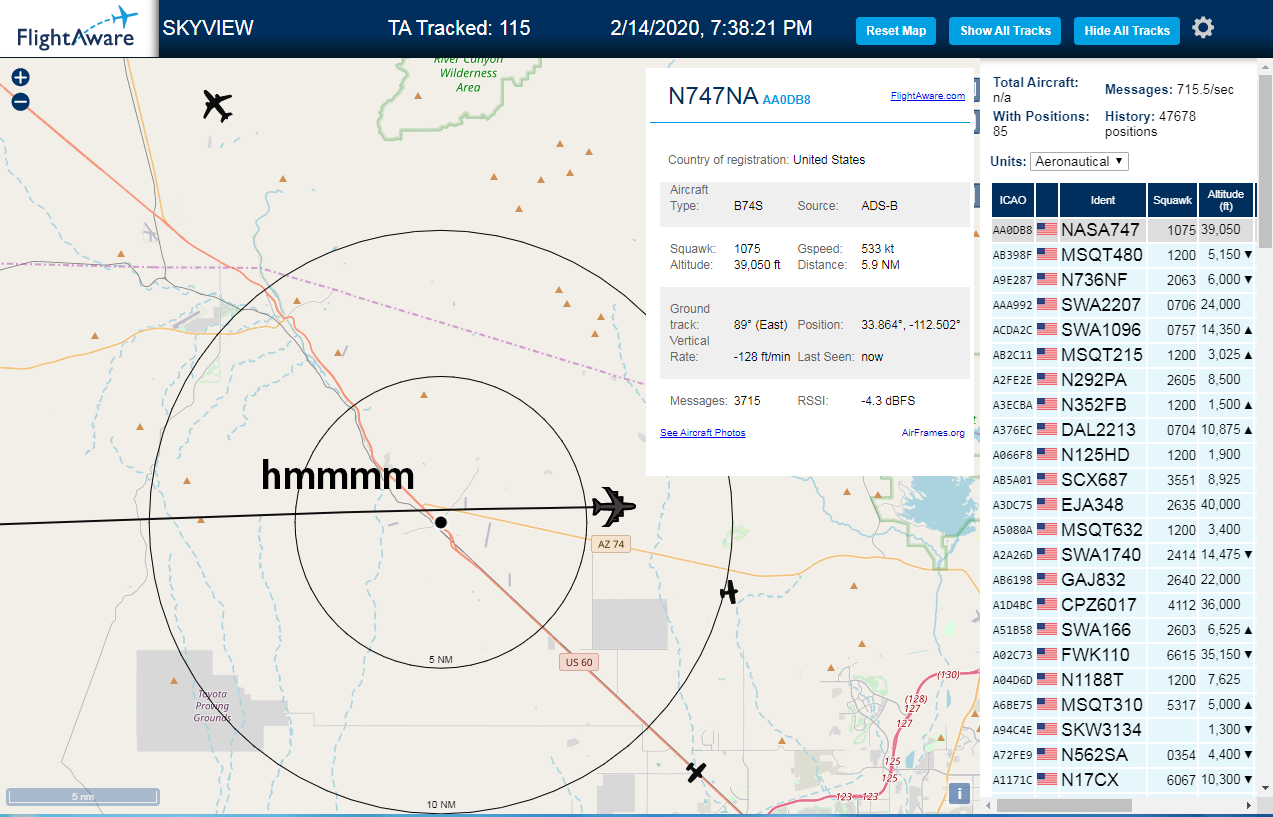Open settings gear icon
The image size is (1273, 817).
(1203, 28)
